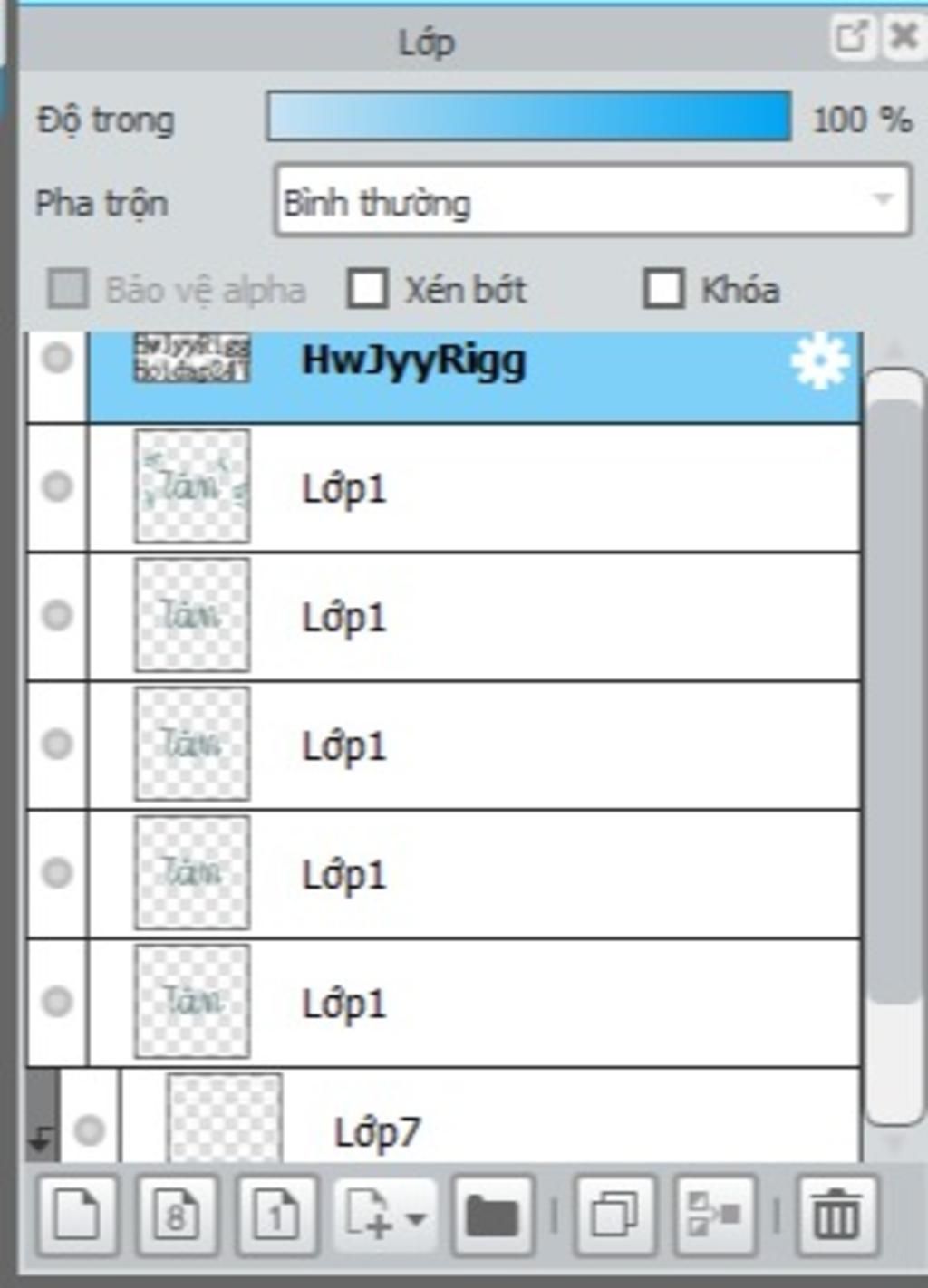The width and height of the screenshot is (928, 1288).
Task: Duplicate the selected layer
Action: [x=615, y=1214]
